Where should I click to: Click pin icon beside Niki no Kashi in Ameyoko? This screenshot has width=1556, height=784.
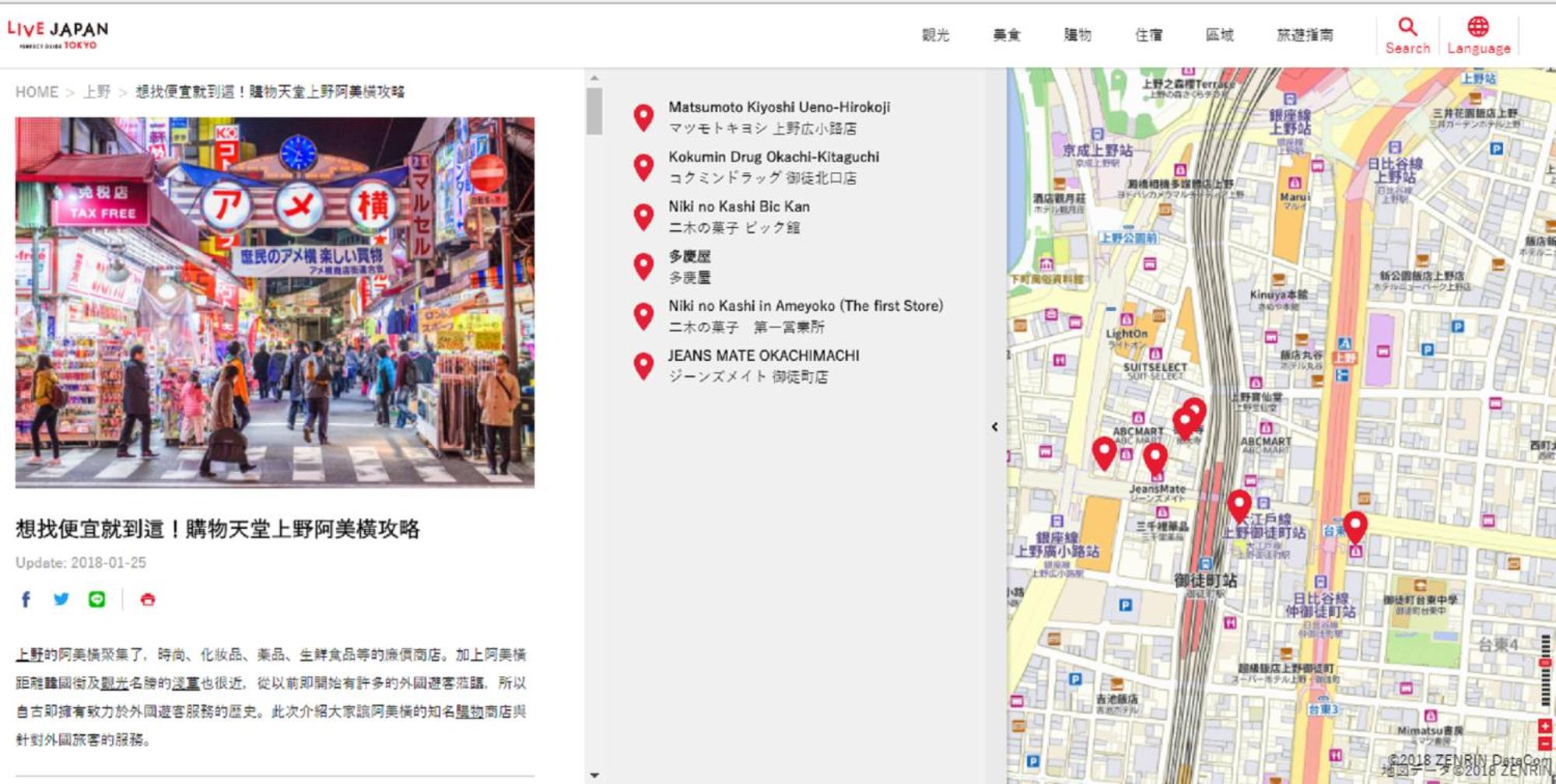643,316
